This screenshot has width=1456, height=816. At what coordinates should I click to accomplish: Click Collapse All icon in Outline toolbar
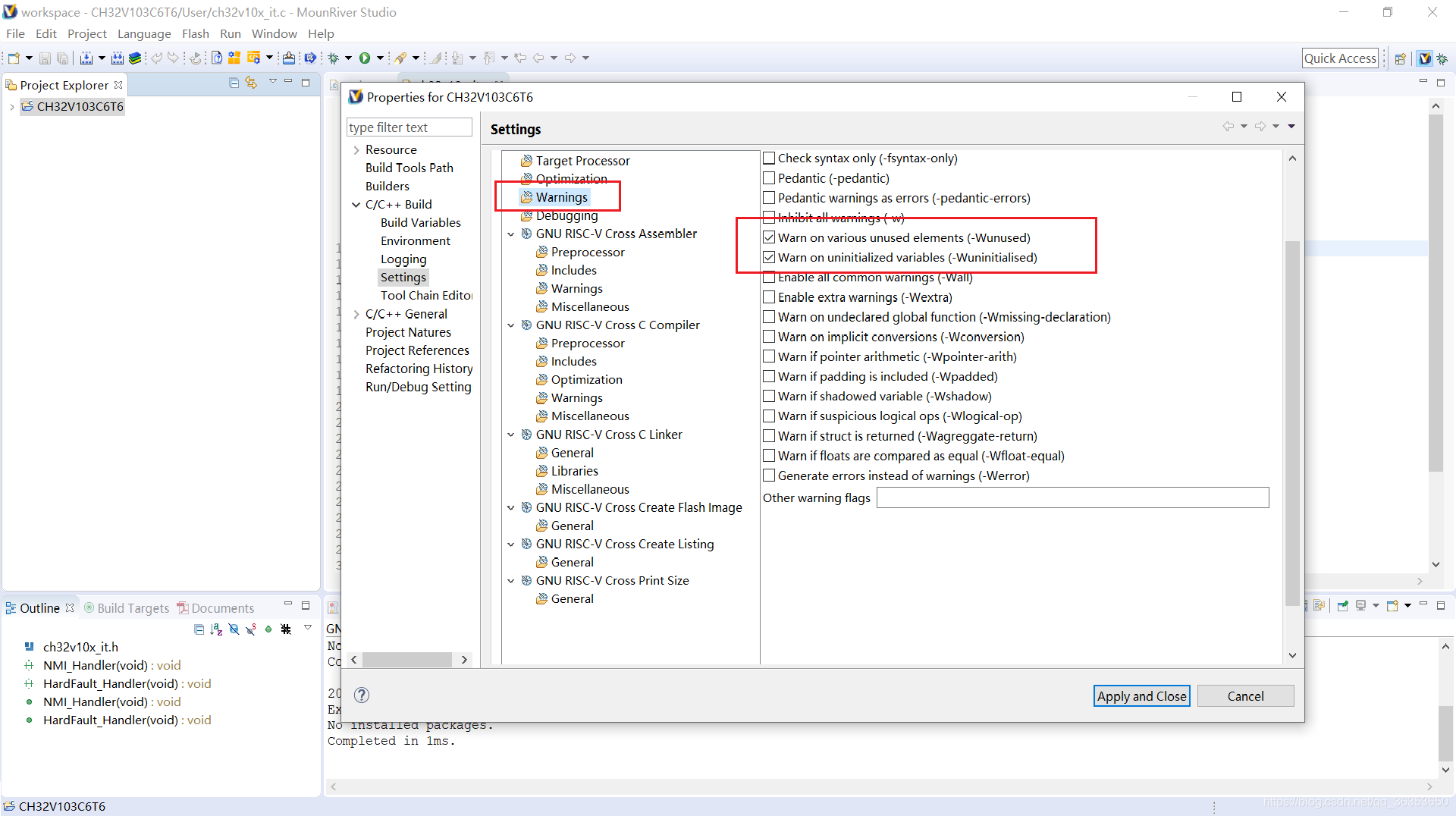point(199,629)
